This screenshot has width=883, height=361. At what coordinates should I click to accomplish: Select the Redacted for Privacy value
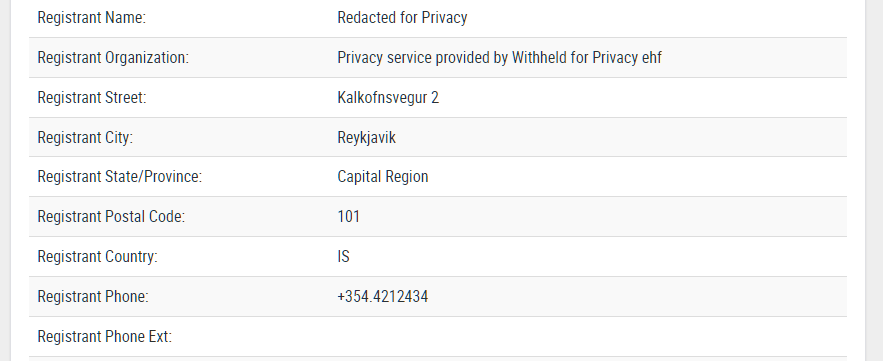402,17
